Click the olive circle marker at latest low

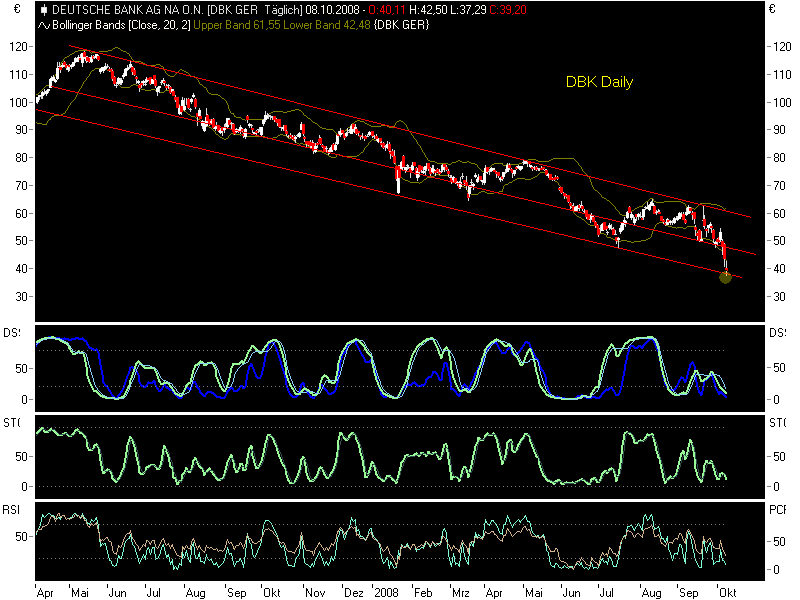(725, 277)
